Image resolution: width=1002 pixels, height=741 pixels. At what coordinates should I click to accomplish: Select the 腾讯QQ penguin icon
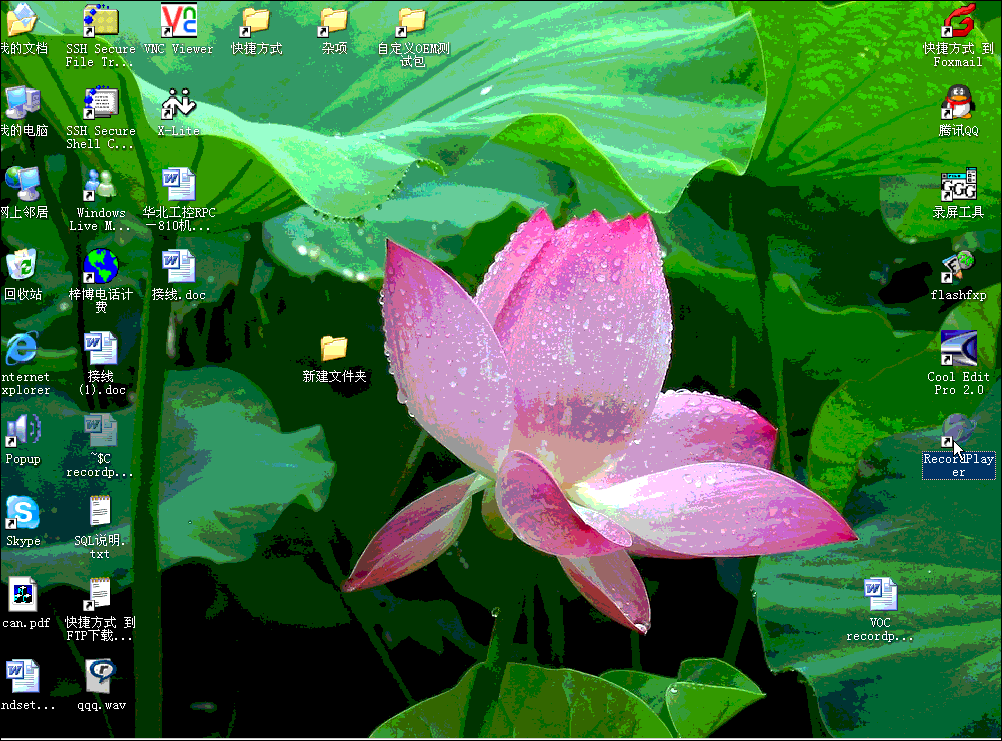click(x=958, y=104)
